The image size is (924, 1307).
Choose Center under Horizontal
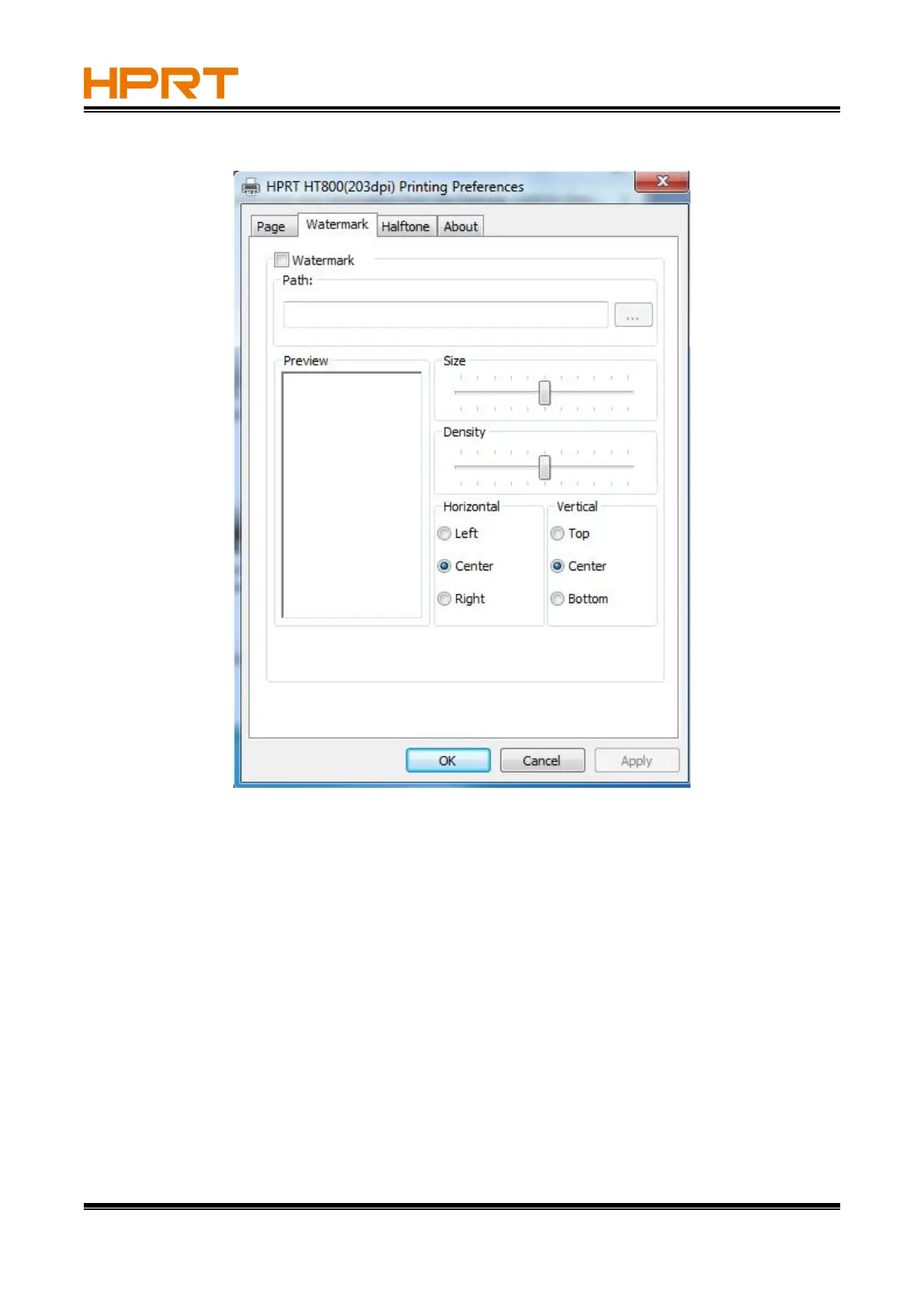pos(445,566)
